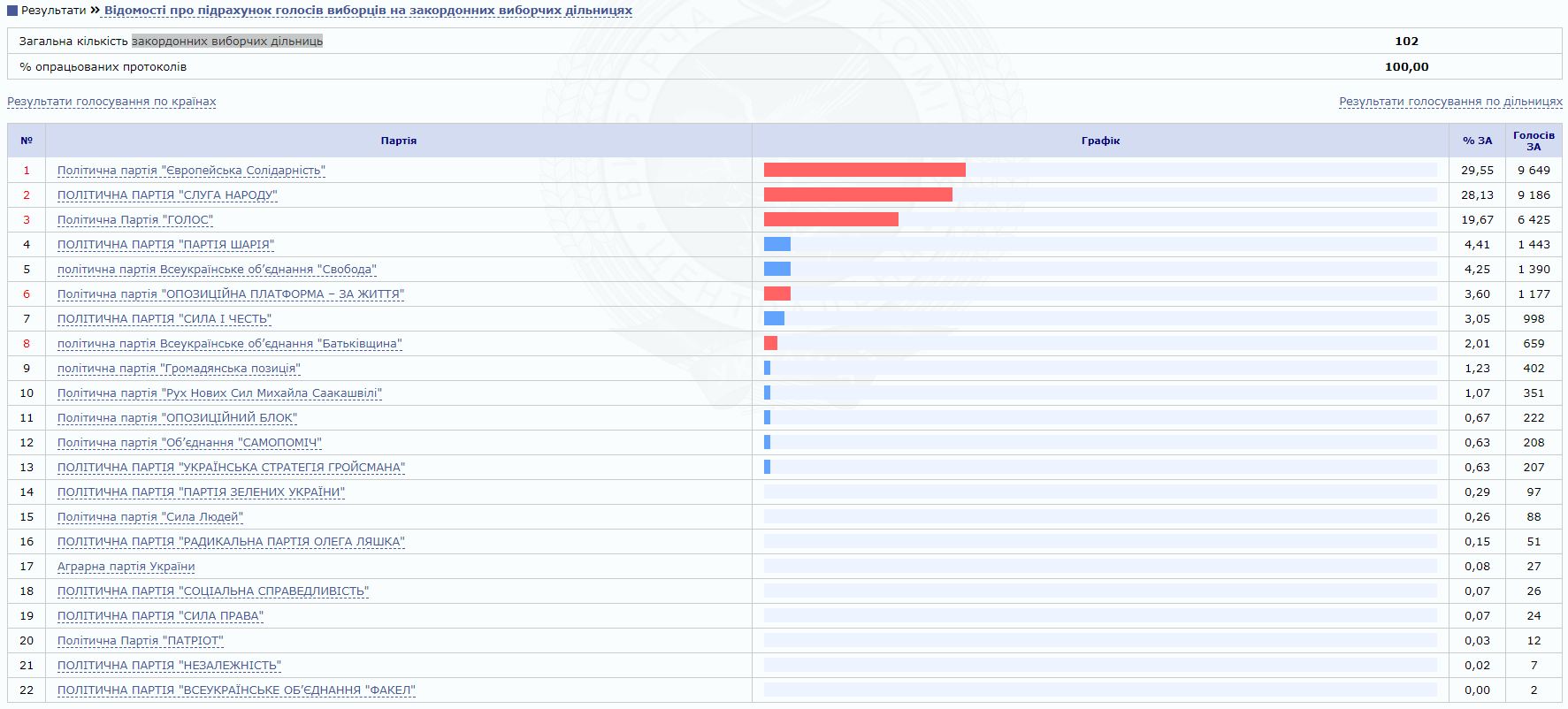Open the "Громадянська позиція" party link
Image resolution: width=1568 pixels, height=709 pixels.
(179, 369)
